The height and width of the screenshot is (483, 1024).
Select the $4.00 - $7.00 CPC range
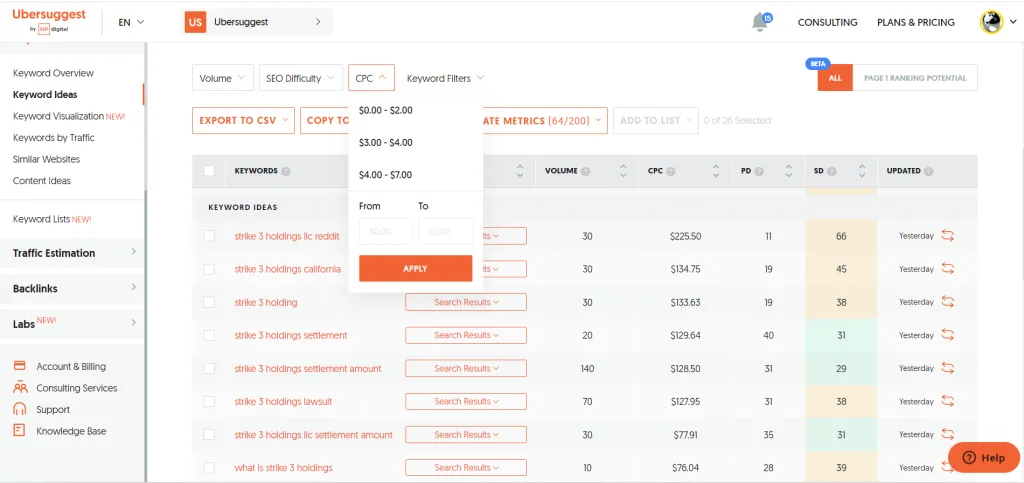point(385,174)
